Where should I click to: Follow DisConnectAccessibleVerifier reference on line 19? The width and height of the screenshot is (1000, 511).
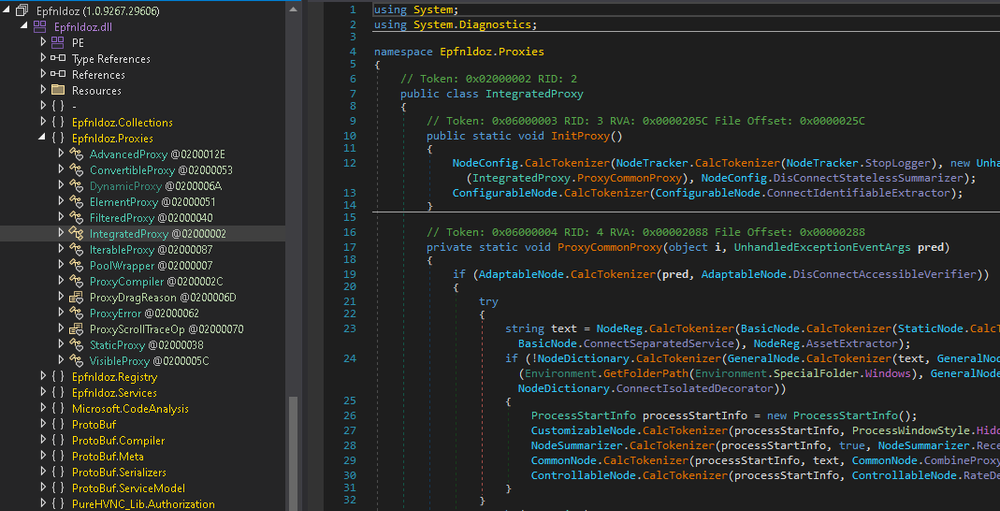pyautogui.click(x=884, y=274)
